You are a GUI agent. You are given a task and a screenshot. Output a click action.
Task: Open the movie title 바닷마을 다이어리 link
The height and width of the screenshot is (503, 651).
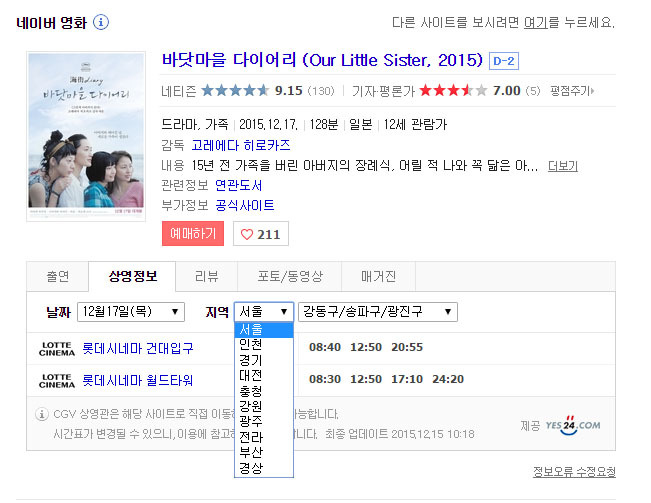[x=322, y=60]
